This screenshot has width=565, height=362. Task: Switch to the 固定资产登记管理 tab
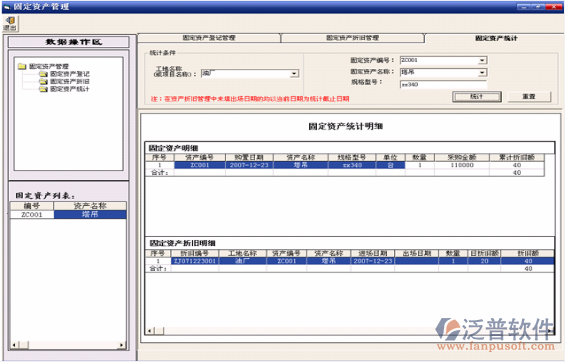209,38
